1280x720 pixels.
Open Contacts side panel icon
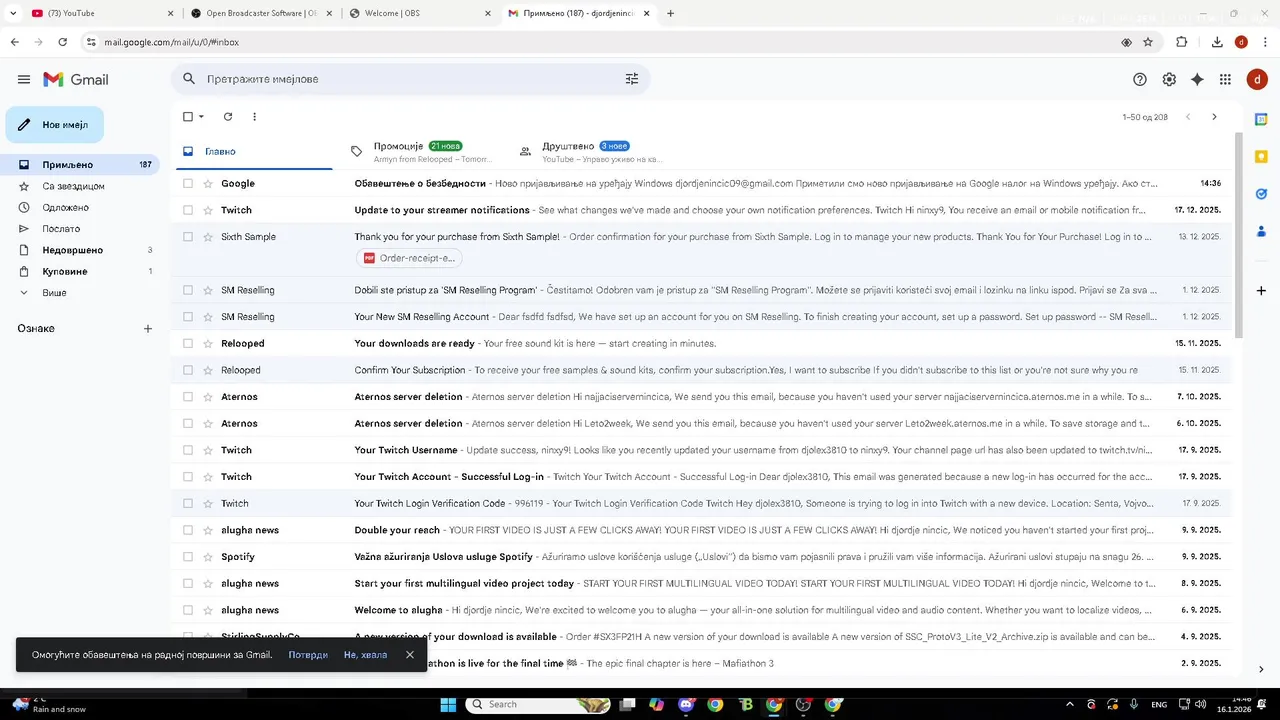coord(1261,231)
